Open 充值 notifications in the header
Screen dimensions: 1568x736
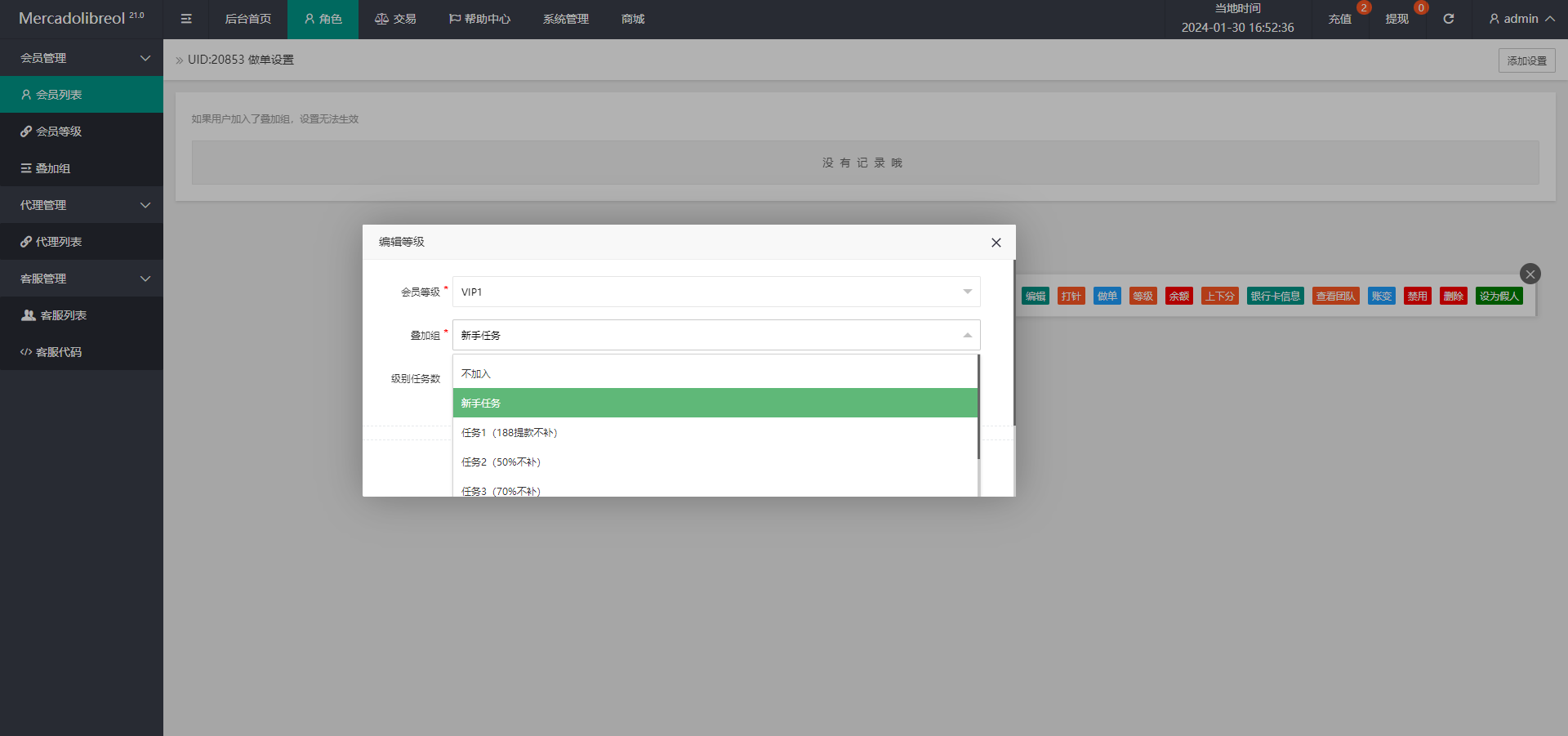click(1340, 19)
